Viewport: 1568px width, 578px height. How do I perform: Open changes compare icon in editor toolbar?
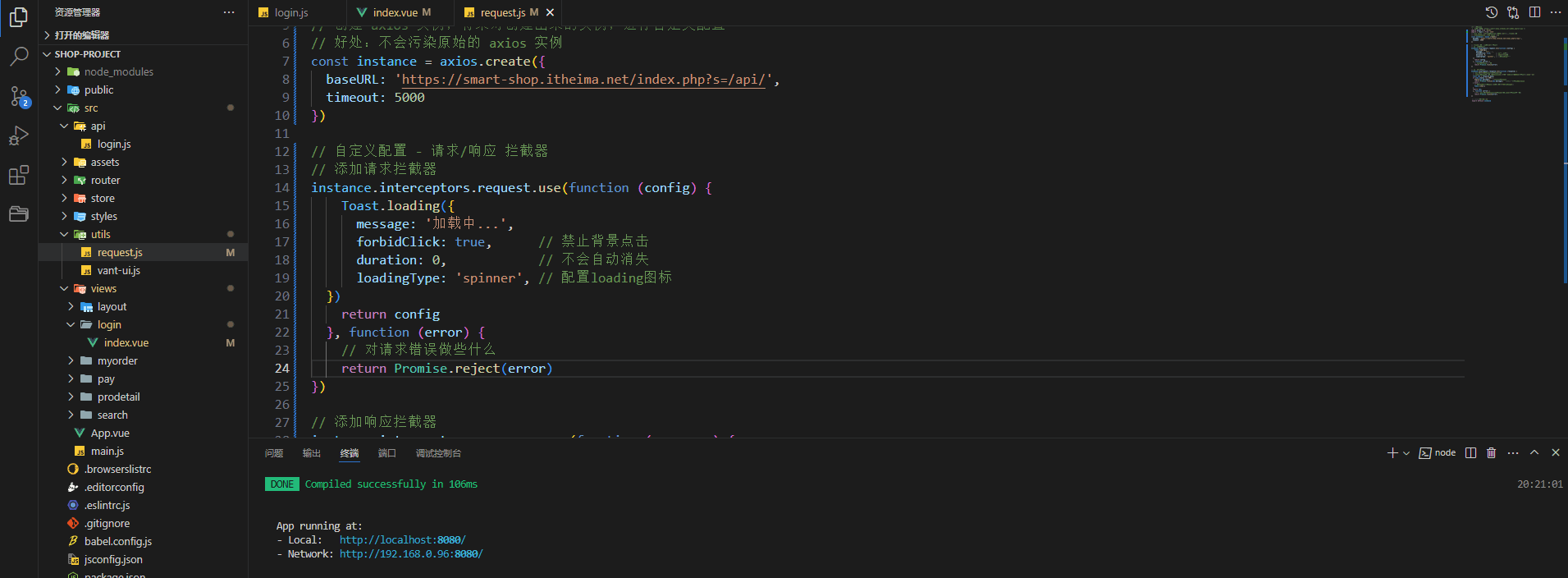[x=1513, y=12]
